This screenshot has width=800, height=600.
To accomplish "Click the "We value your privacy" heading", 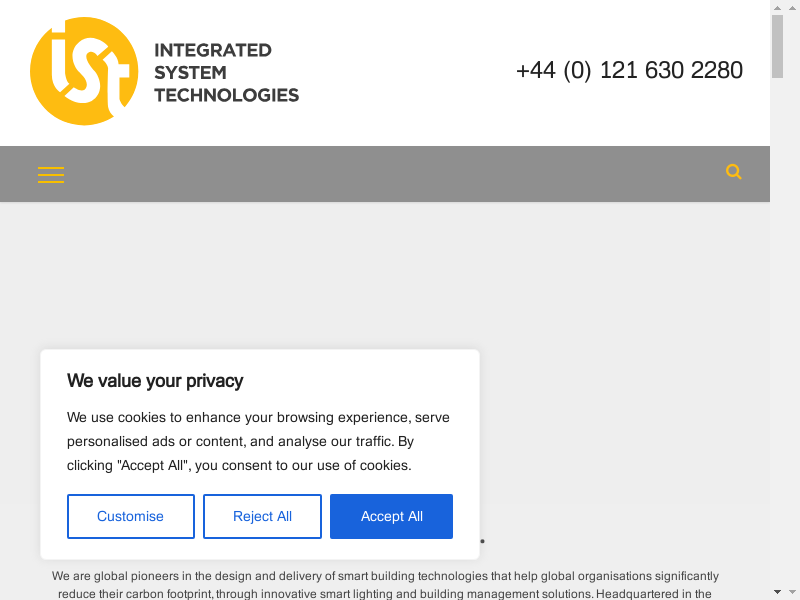I will point(155,380).
